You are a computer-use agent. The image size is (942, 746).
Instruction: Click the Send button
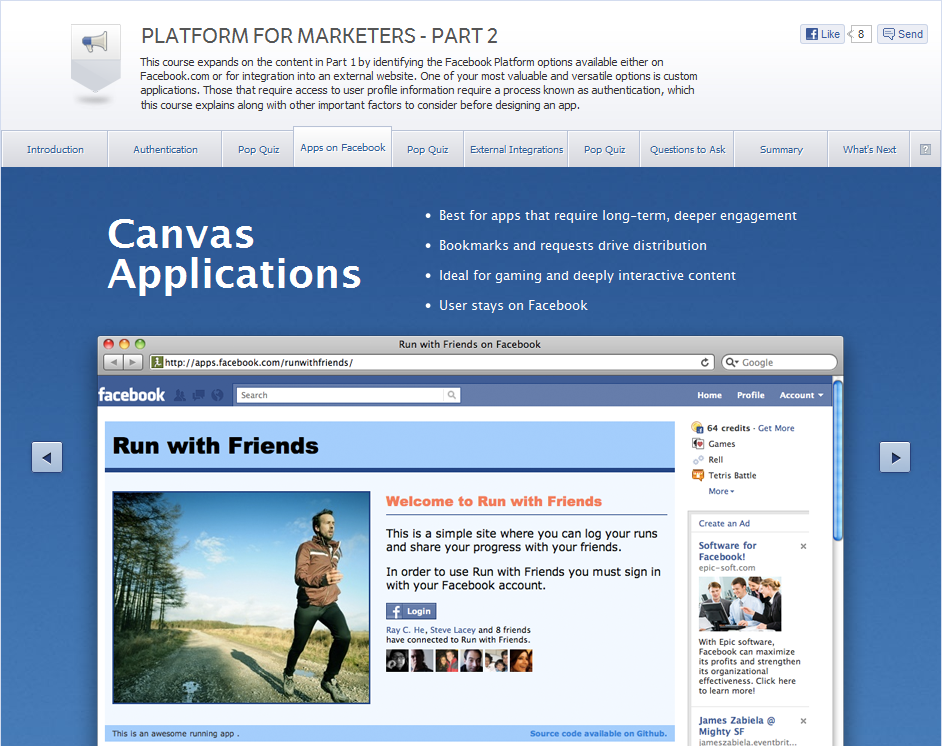902,34
